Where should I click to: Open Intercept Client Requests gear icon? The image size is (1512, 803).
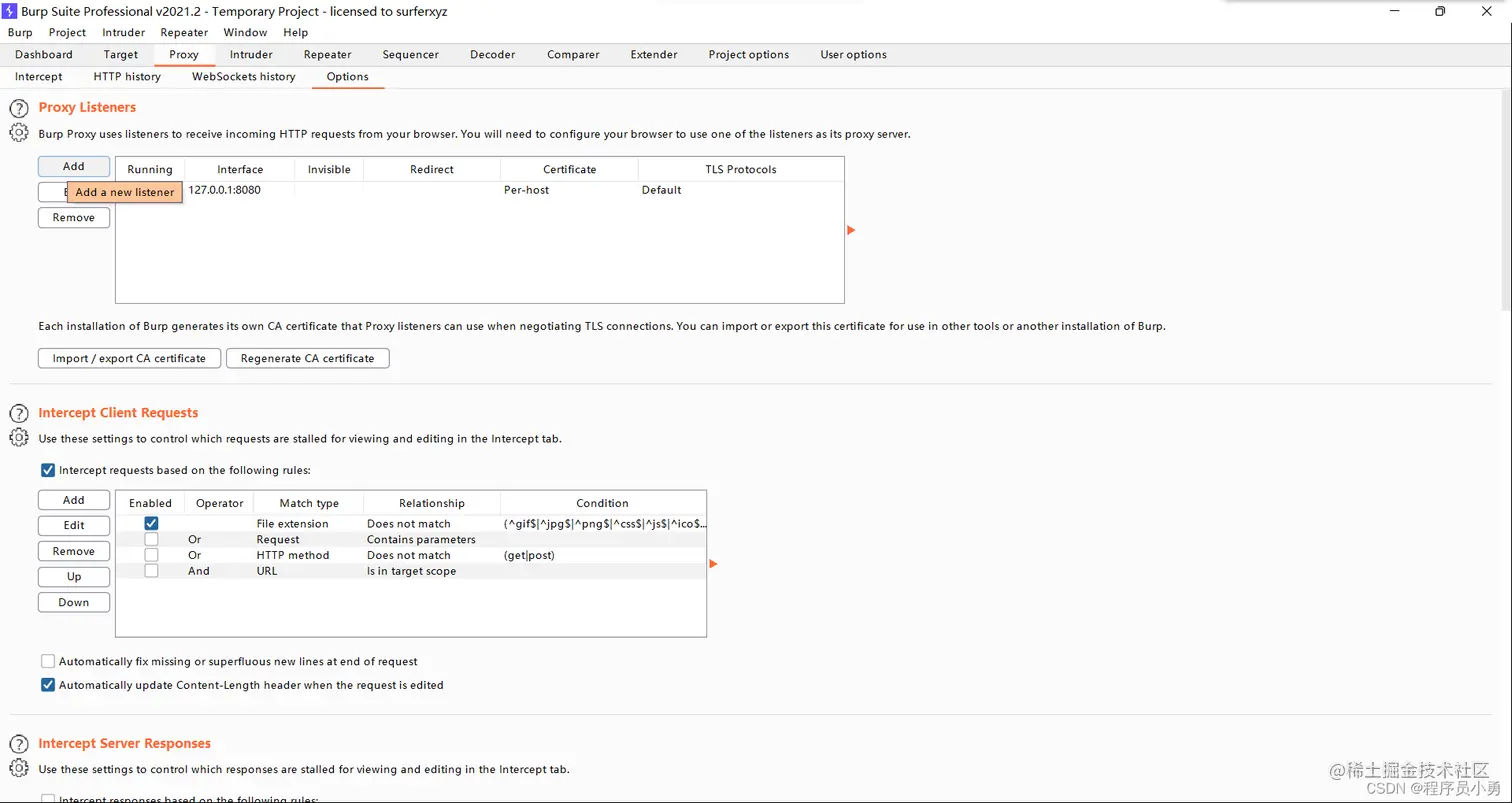click(x=19, y=437)
